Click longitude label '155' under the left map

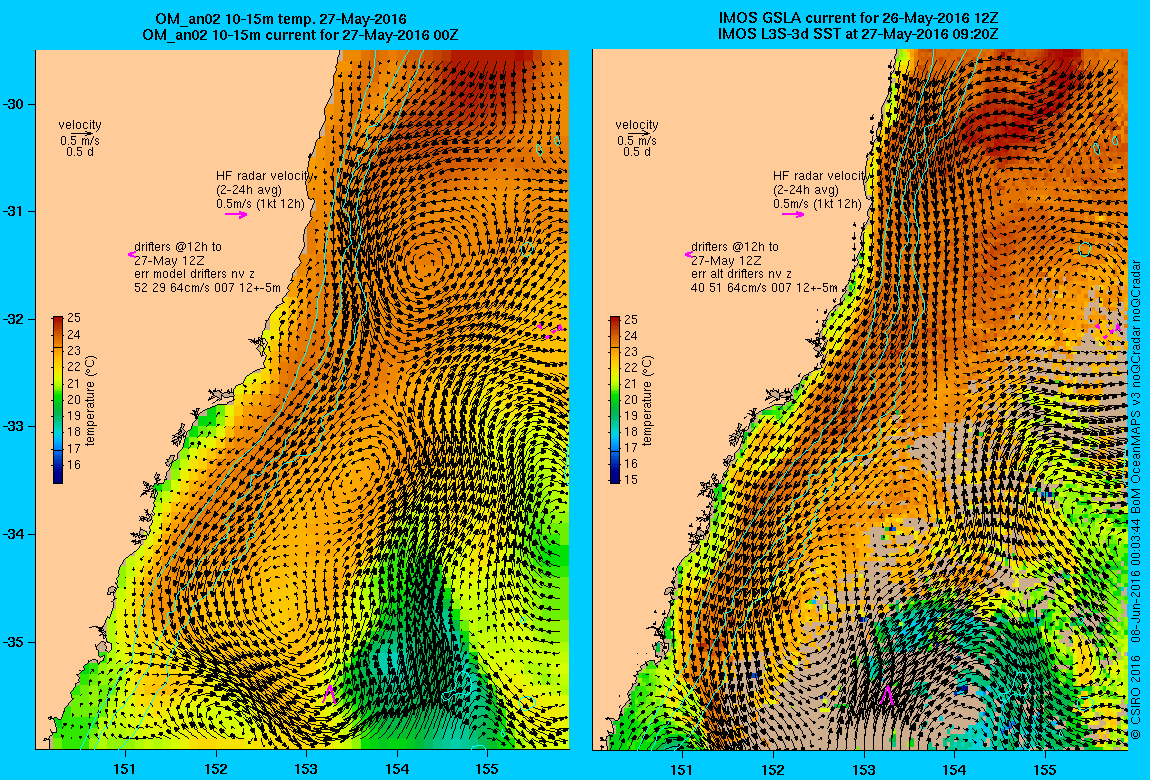tap(486, 770)
